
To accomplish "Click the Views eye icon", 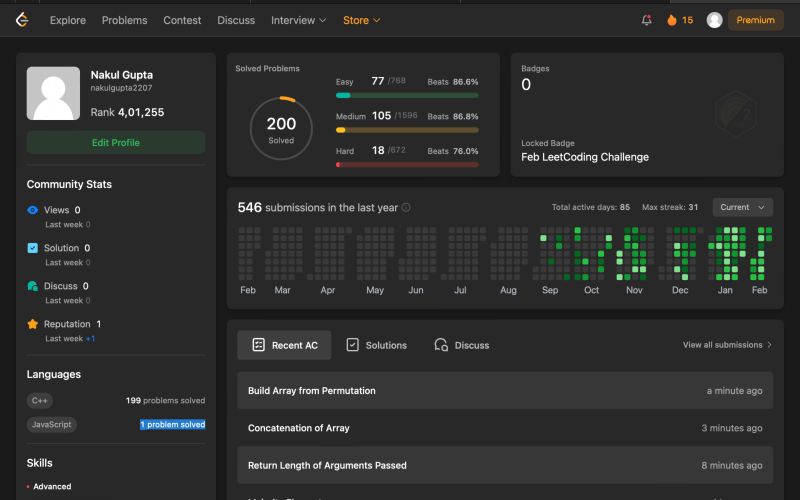I will point(33,210).
